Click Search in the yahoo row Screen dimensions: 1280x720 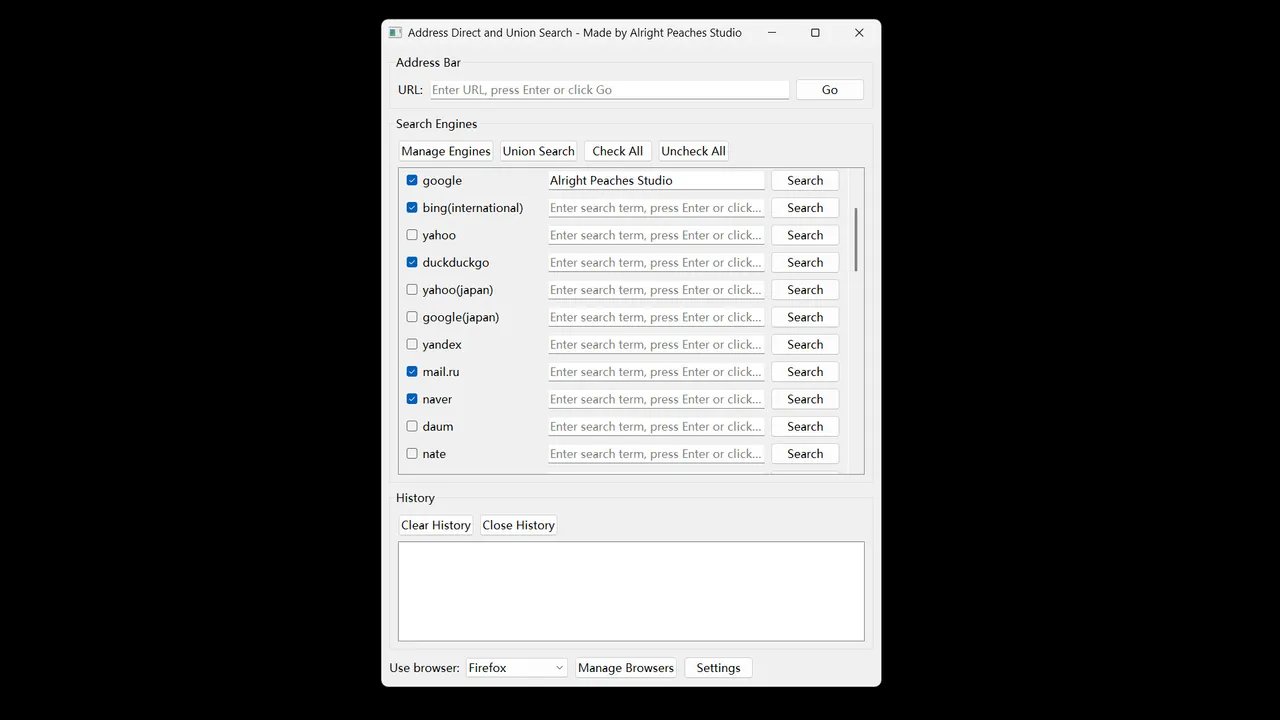(805, 235)
